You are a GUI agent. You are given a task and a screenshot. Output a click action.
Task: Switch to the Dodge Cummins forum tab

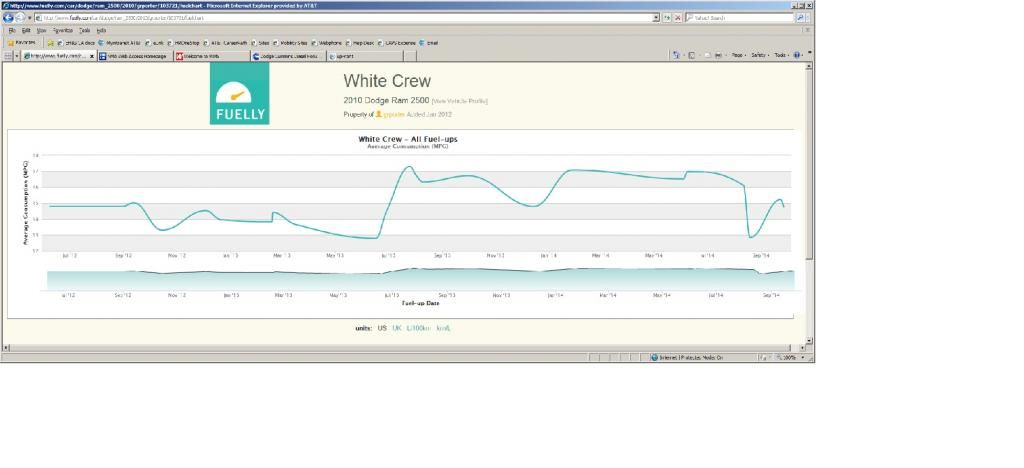click(288, 56)
